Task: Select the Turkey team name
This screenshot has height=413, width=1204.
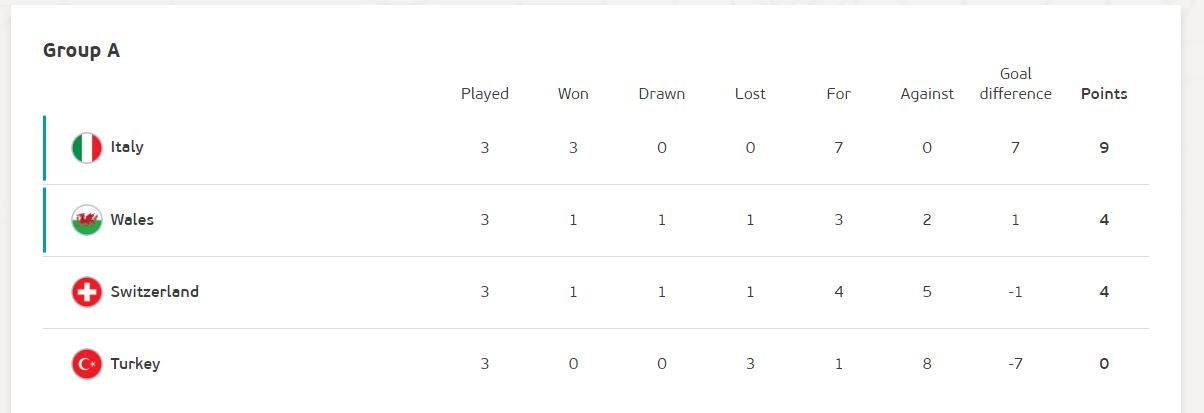Action: click(135, 363)
